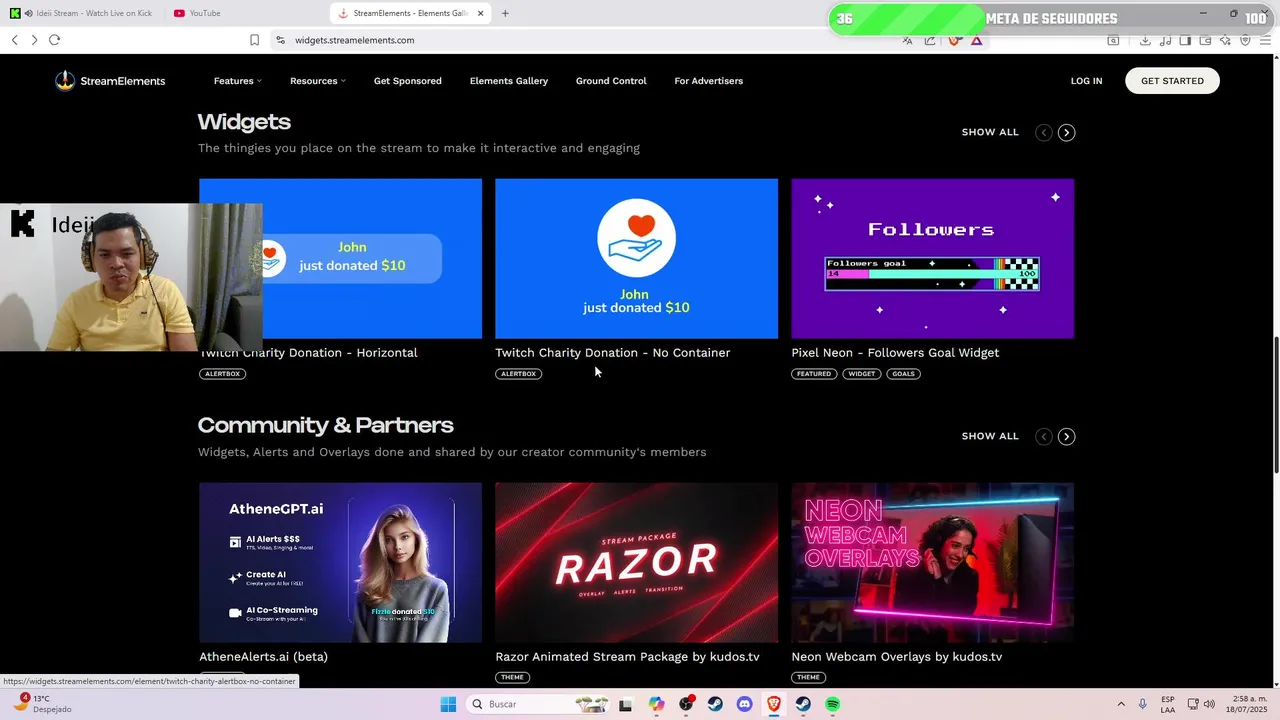Click the GOALS tag

coord(903,374)
